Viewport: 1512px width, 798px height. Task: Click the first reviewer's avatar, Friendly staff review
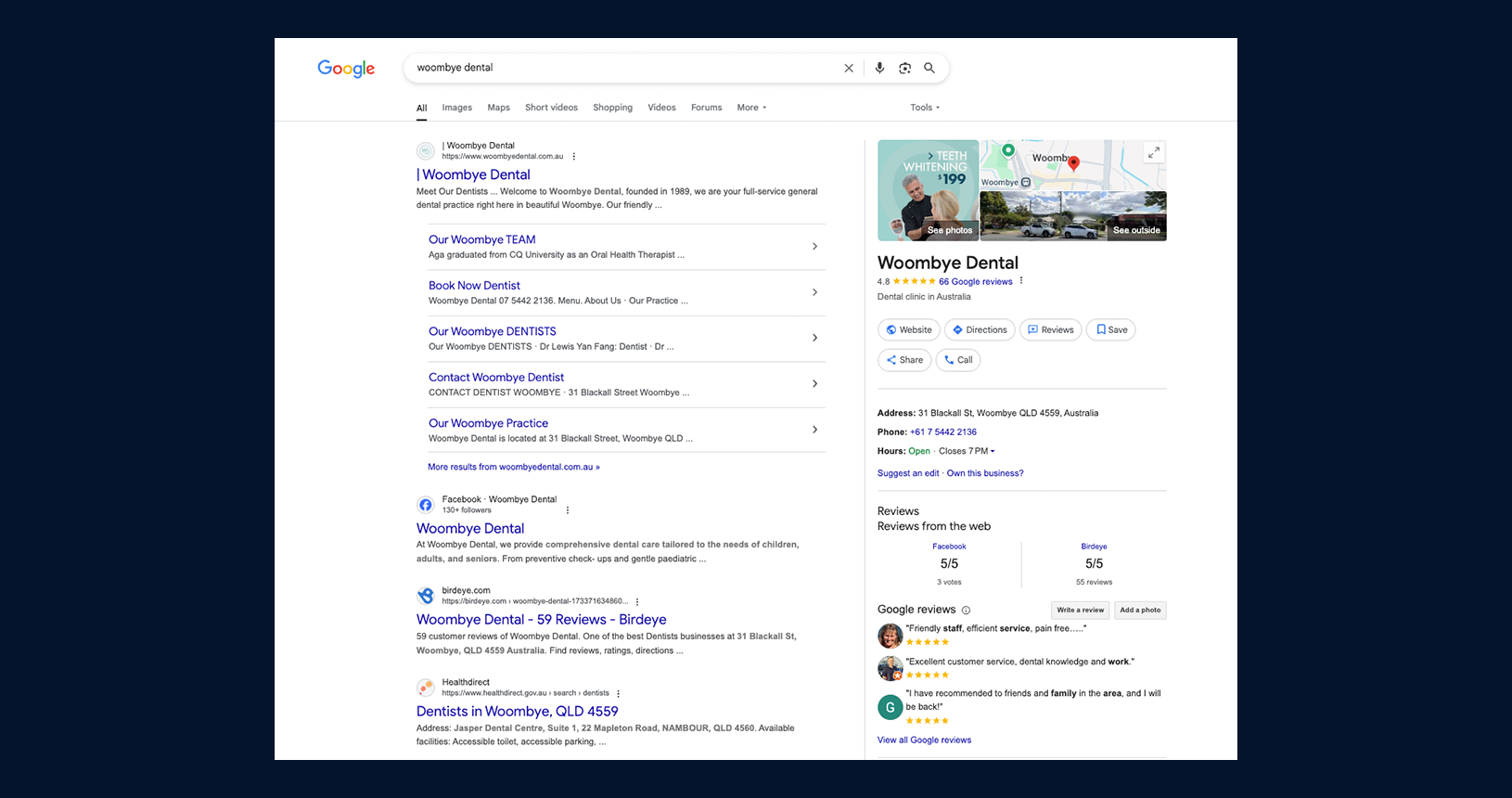click(891, 636)
